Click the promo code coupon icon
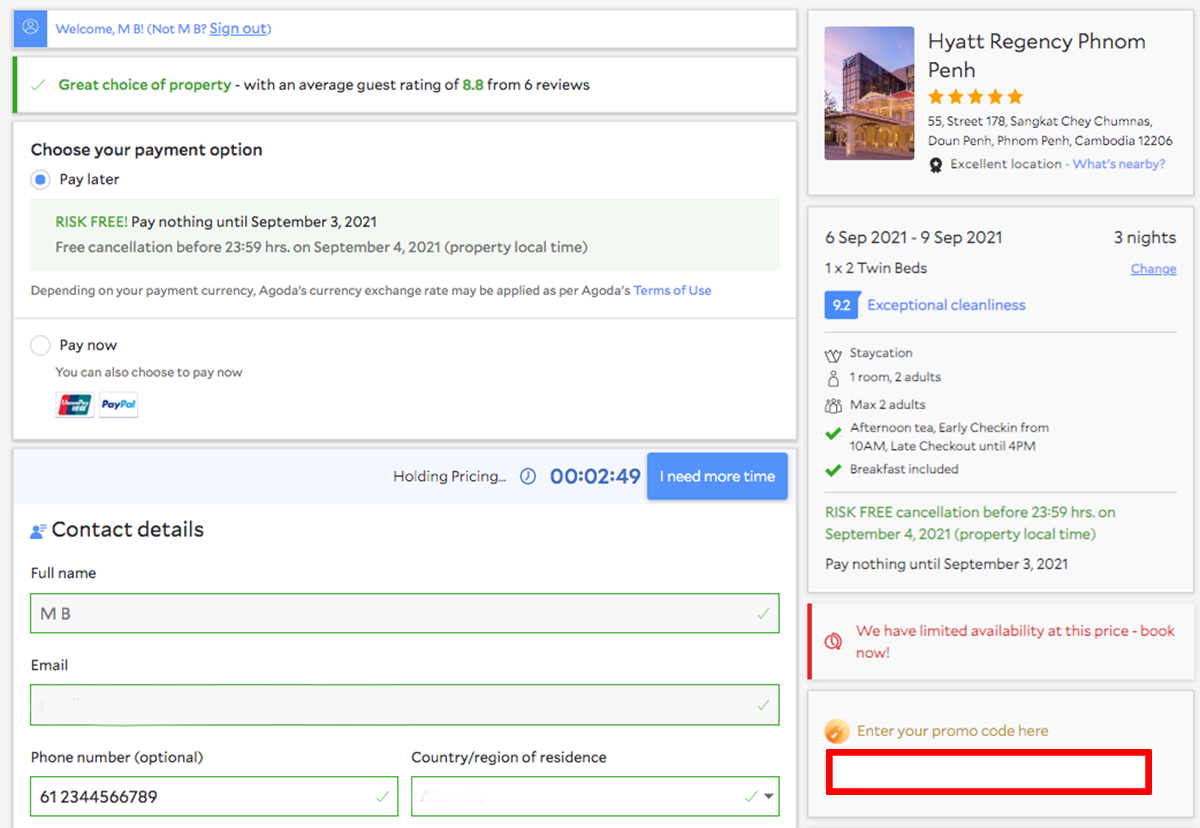The width and height of the screenshot is (1200, 828). point(837,731)
